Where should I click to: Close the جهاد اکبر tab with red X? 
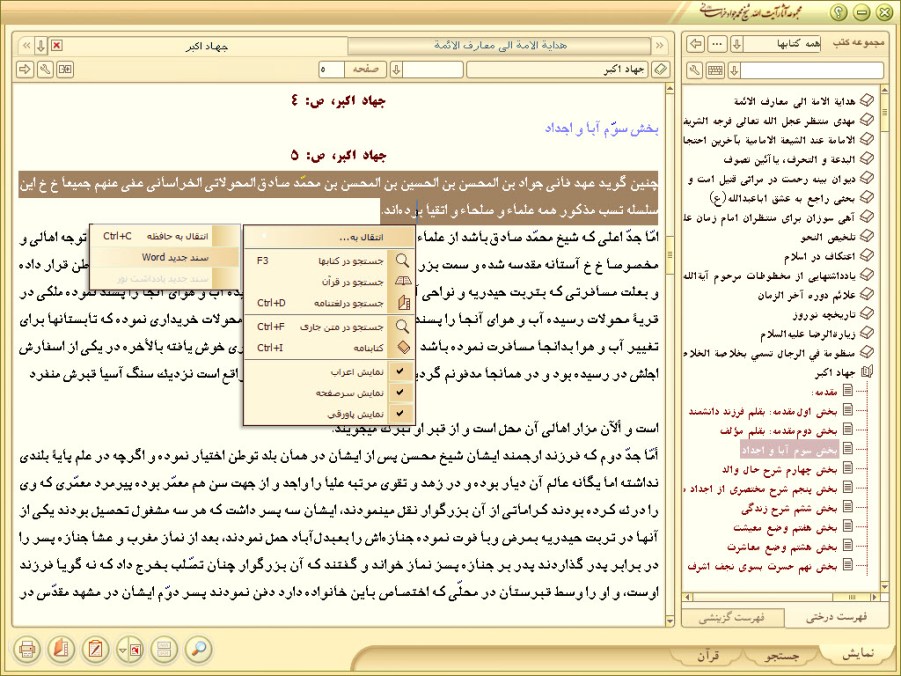(56, 45)
